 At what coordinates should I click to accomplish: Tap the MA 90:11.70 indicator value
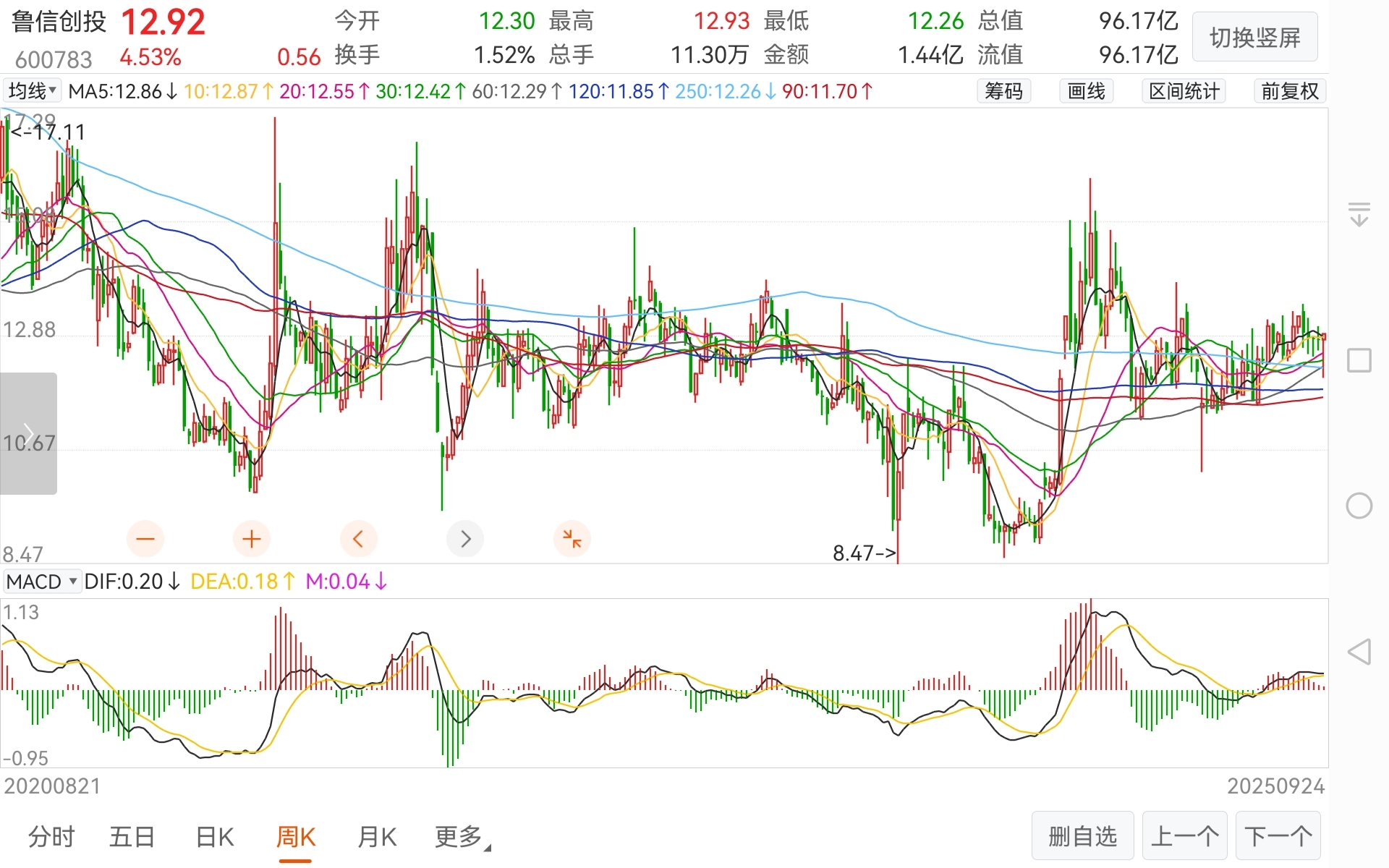827,91
